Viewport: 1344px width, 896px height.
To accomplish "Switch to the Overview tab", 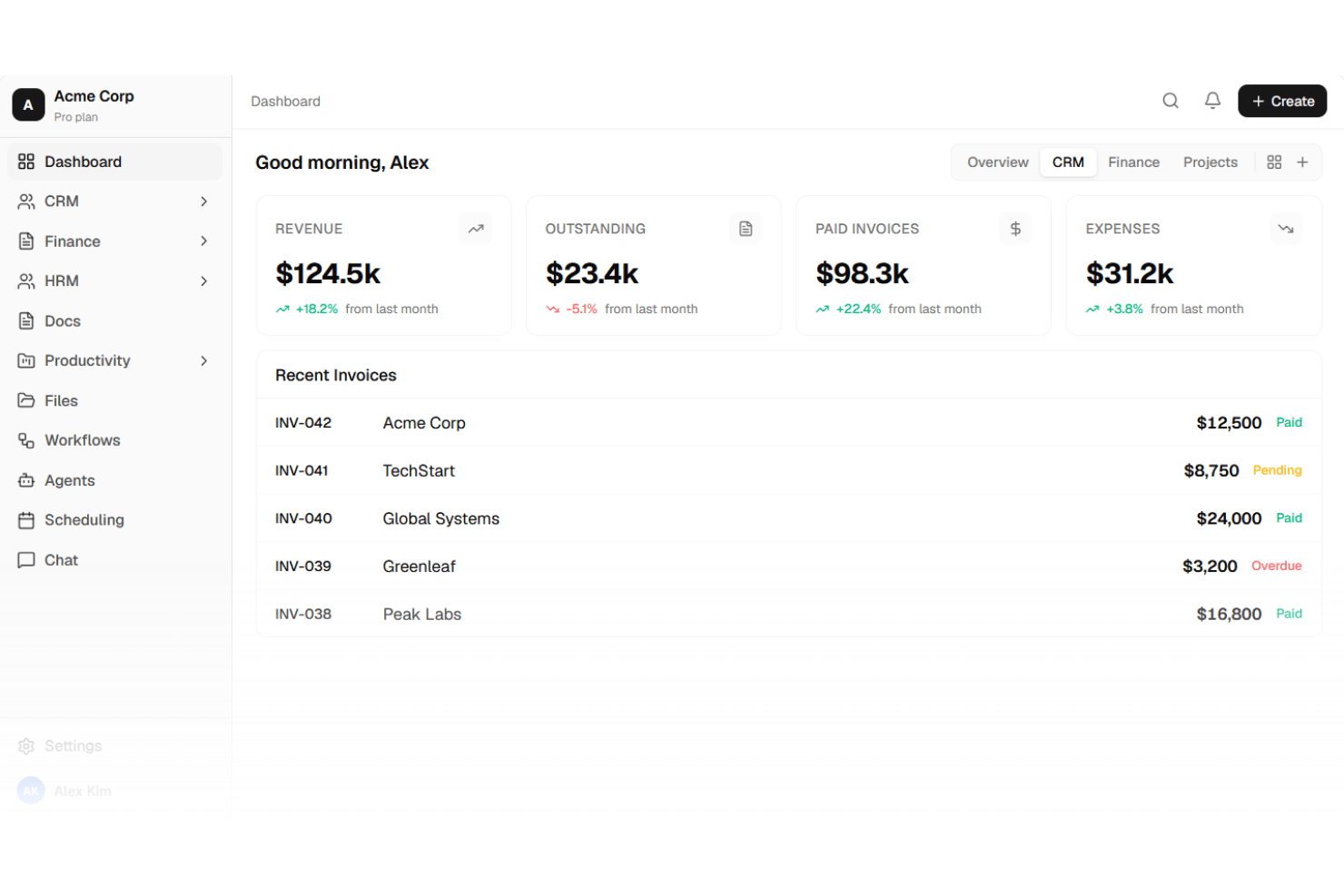I will (997, 162).
